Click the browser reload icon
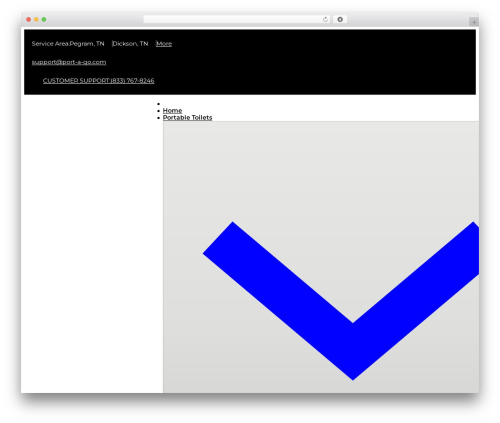Image resolution: width=500 pixels, height=423 pixels. click(325, 19)
